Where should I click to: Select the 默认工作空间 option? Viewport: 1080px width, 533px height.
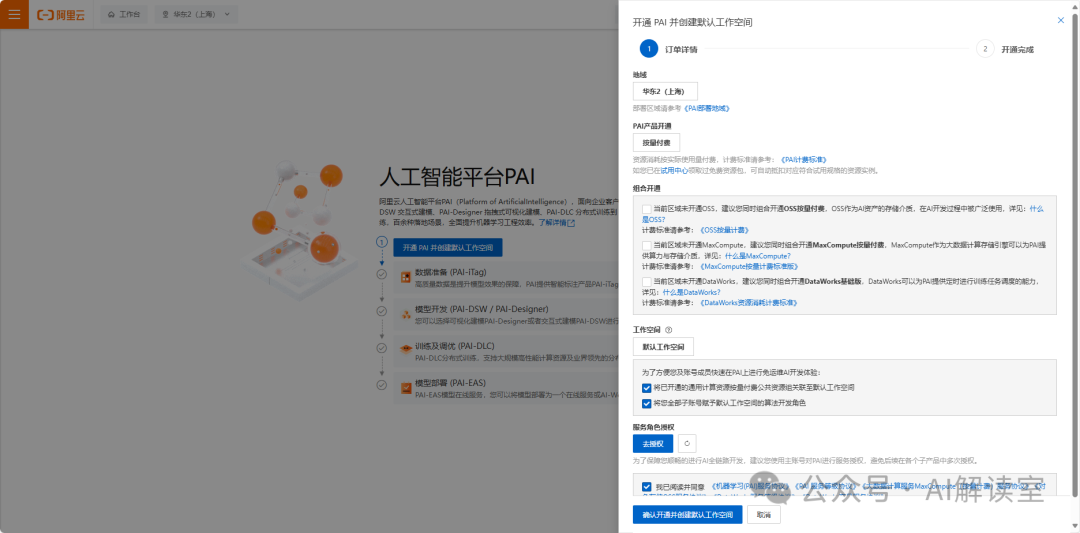pyautogui.click(x=663, y=346)
